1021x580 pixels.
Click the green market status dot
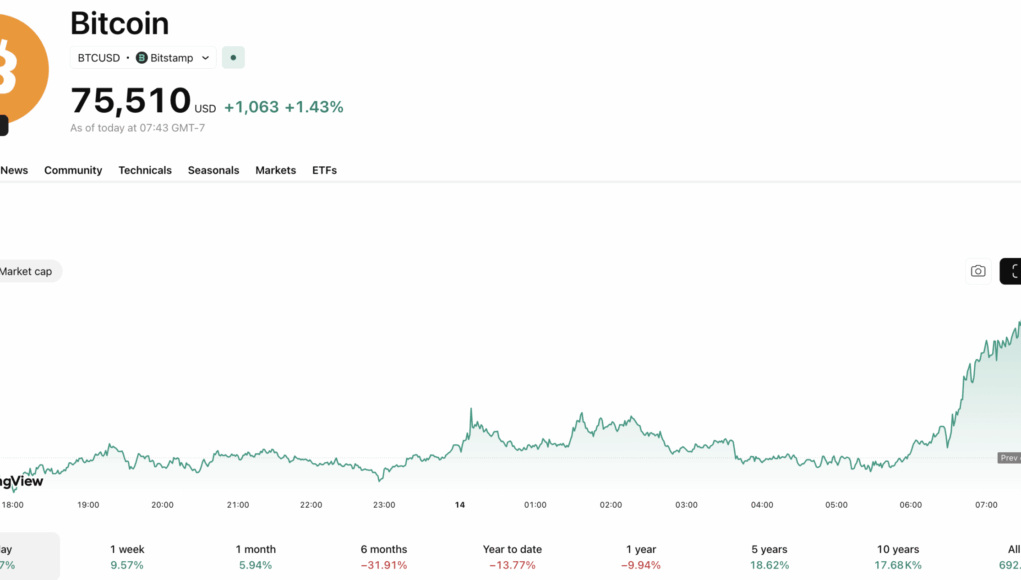[x=233, y=58]
